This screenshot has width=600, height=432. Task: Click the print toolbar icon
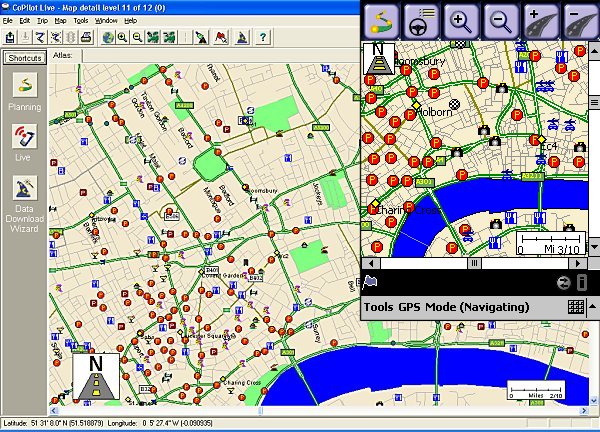[86, 37]
